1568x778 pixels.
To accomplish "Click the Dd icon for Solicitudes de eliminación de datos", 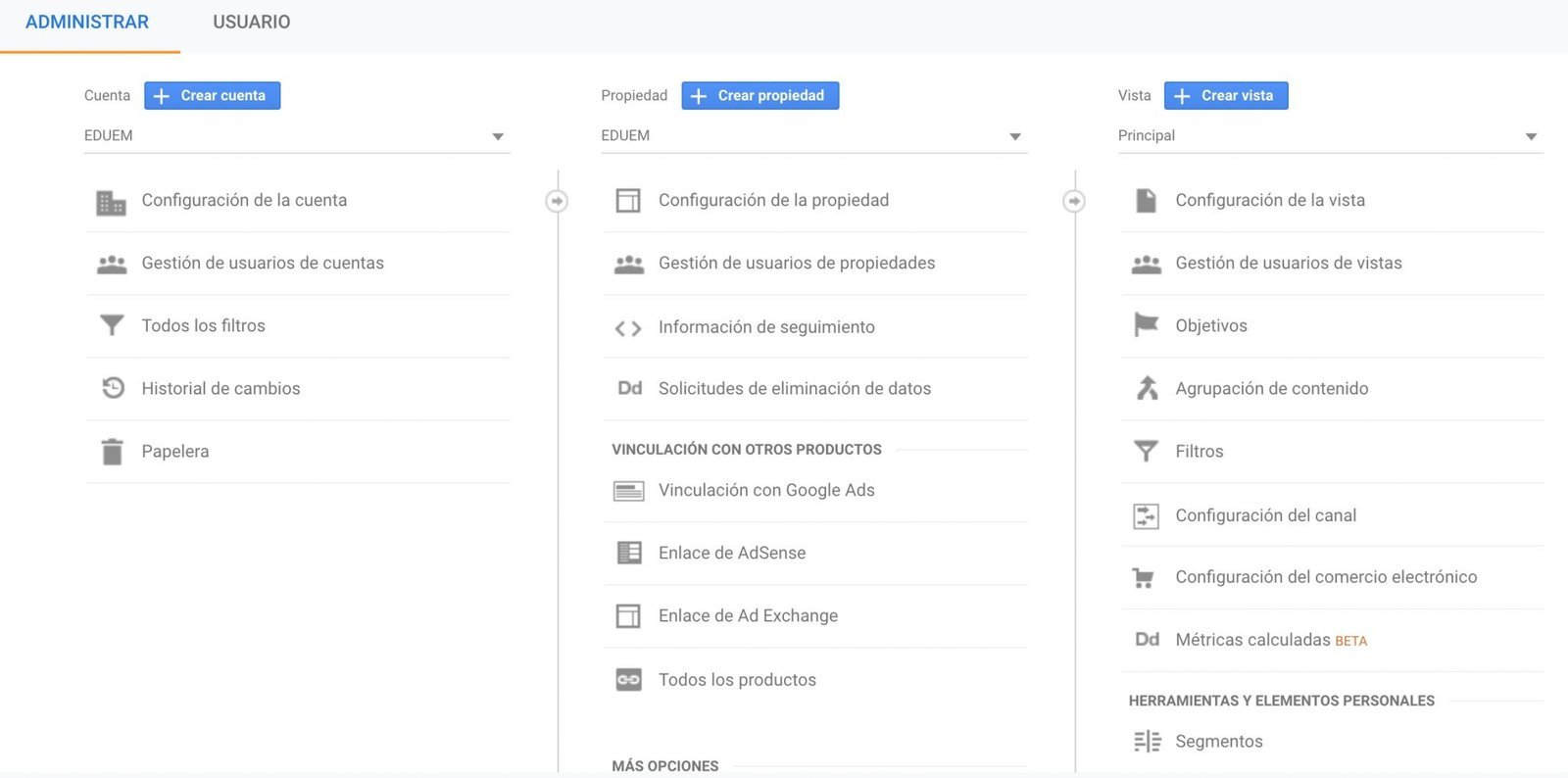I will [630, 388].
